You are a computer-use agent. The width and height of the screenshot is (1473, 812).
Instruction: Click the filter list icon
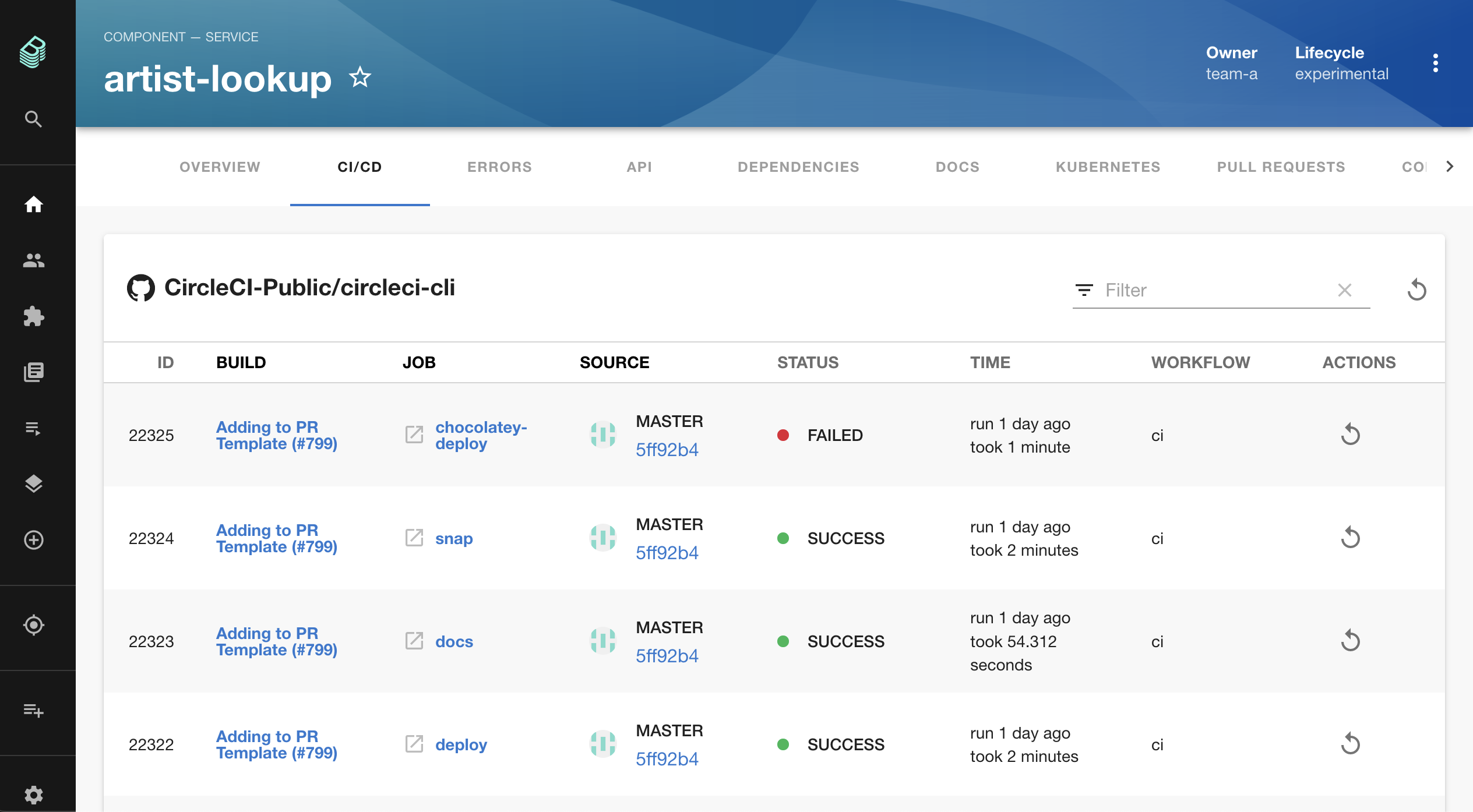1084,290
